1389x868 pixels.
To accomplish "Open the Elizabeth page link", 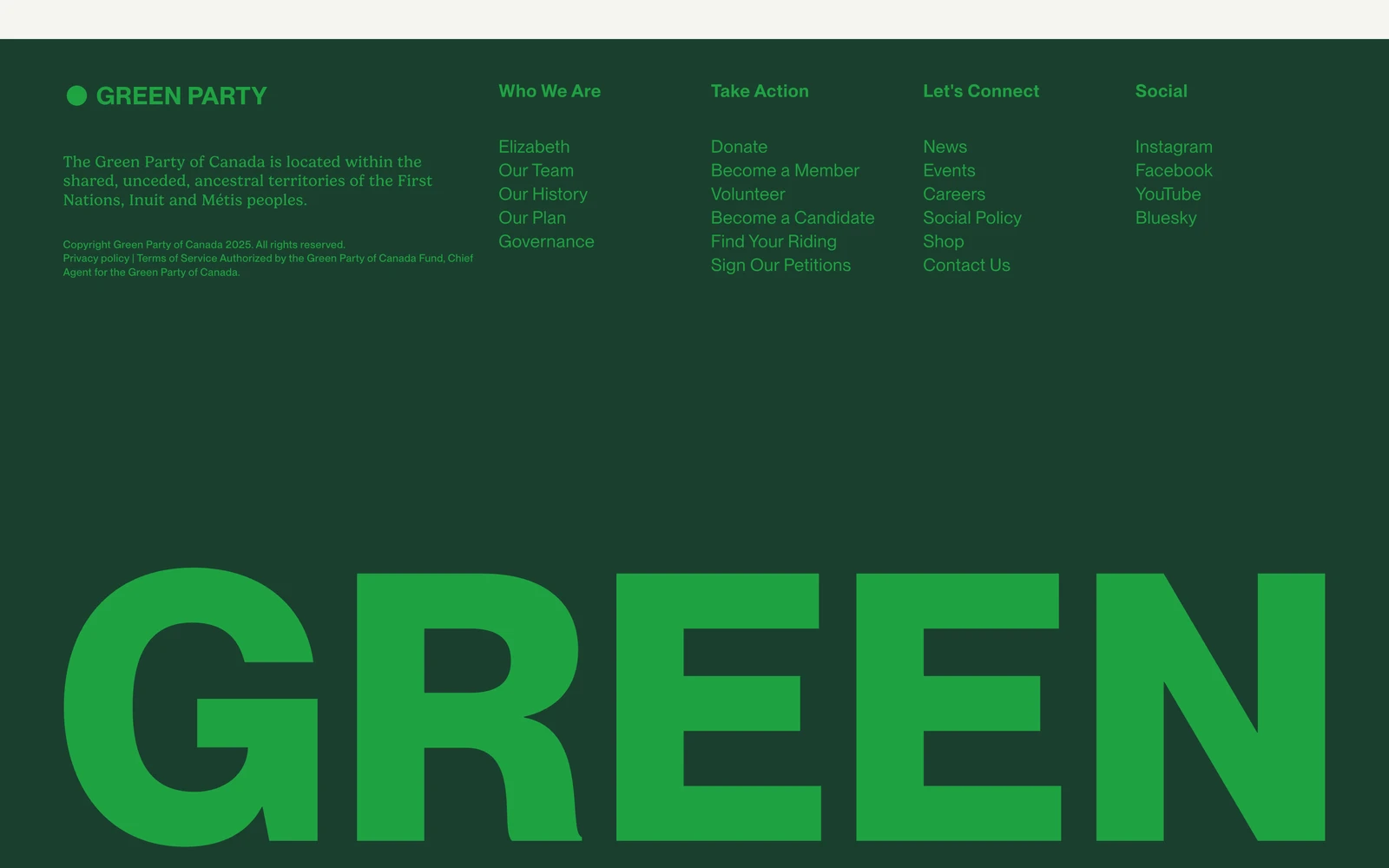I will pos(534,147).
